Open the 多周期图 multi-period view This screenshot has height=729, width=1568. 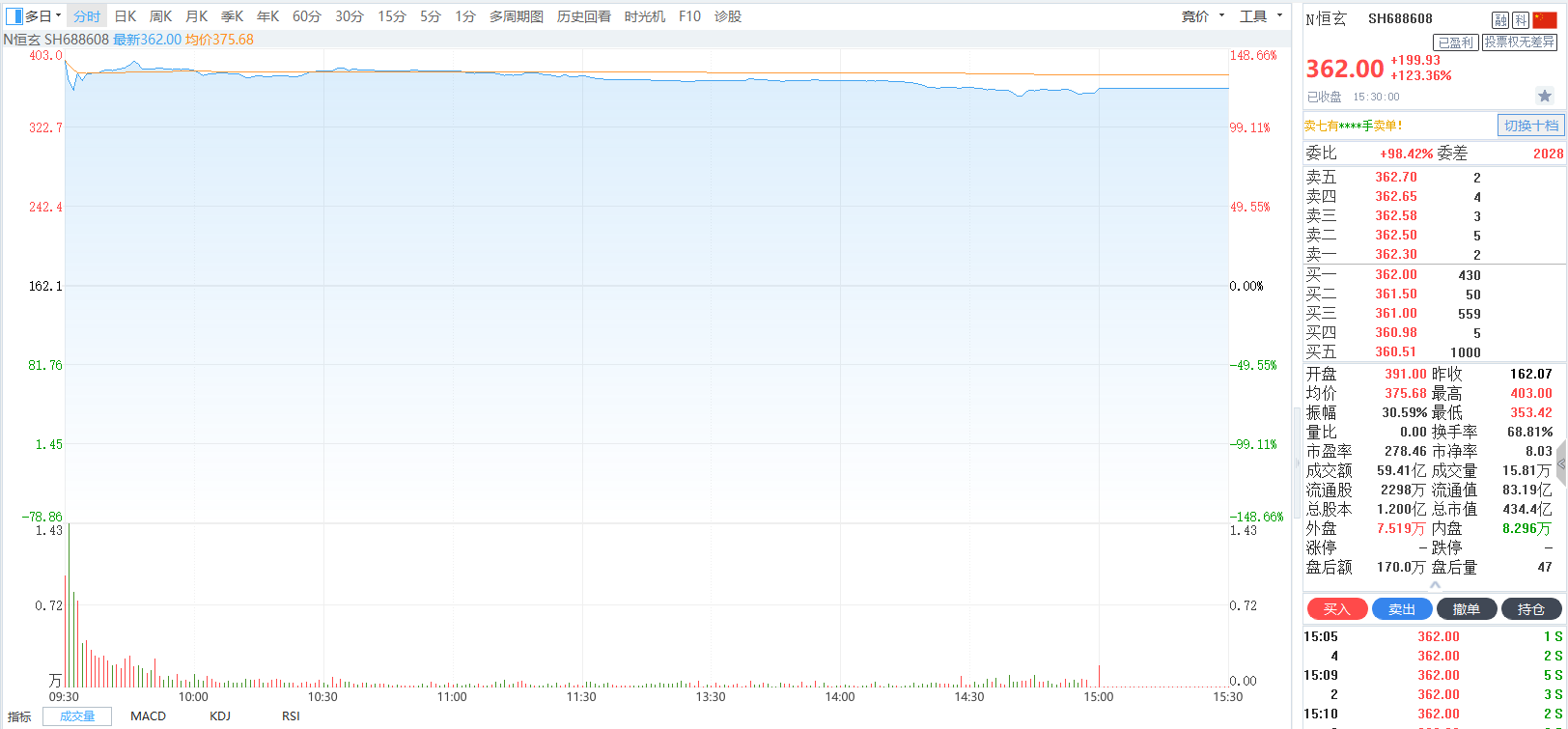pyautogui.click(x=517, y=16)
